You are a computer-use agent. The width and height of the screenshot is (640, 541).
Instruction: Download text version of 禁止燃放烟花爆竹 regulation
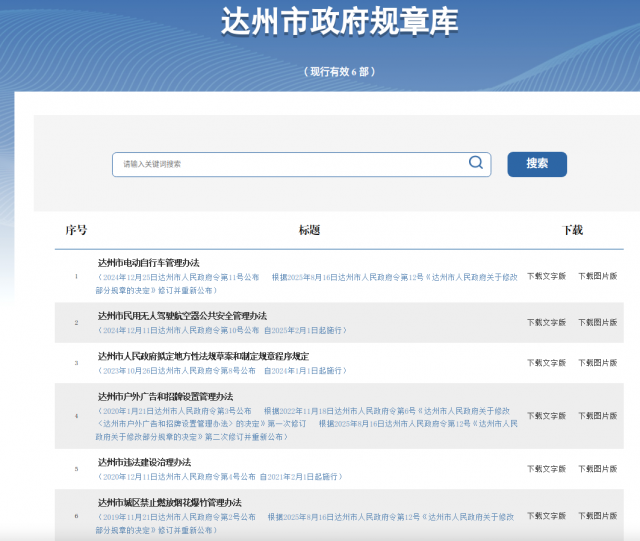tap(546, 516)
